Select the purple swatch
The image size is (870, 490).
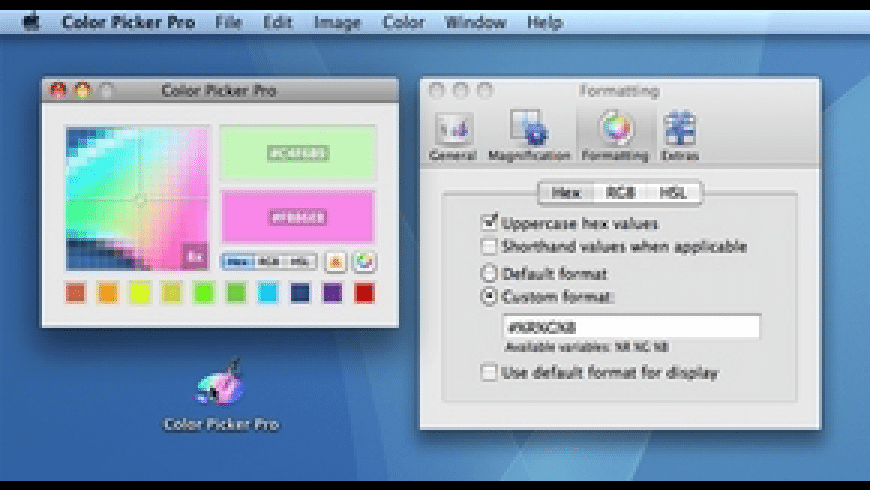pos(332,293)
